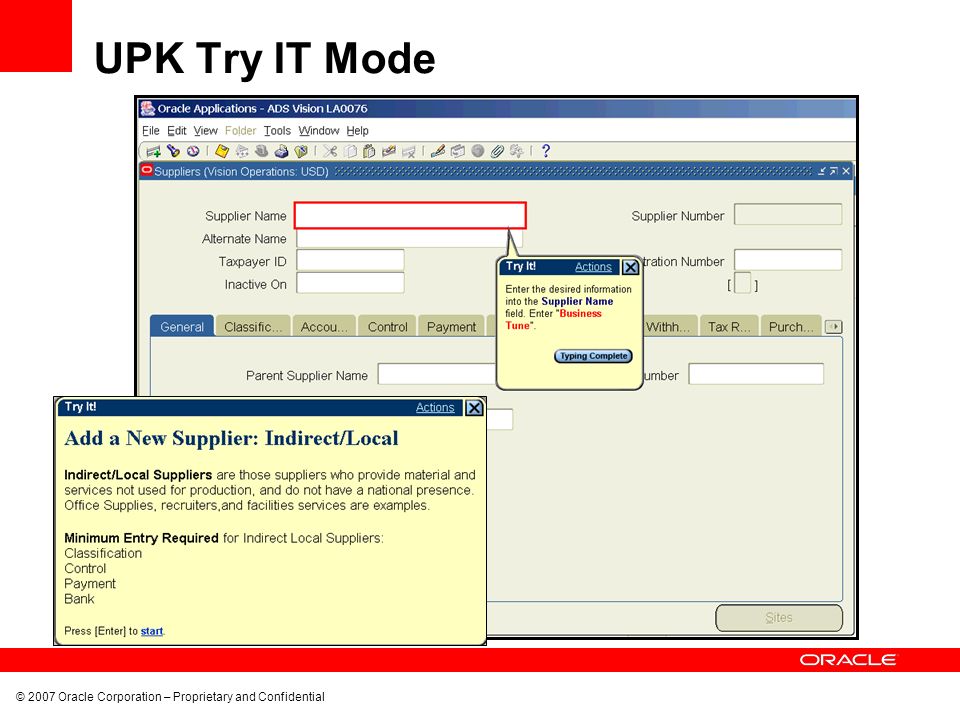Open Actions link in small Try It! bubble

593,266
